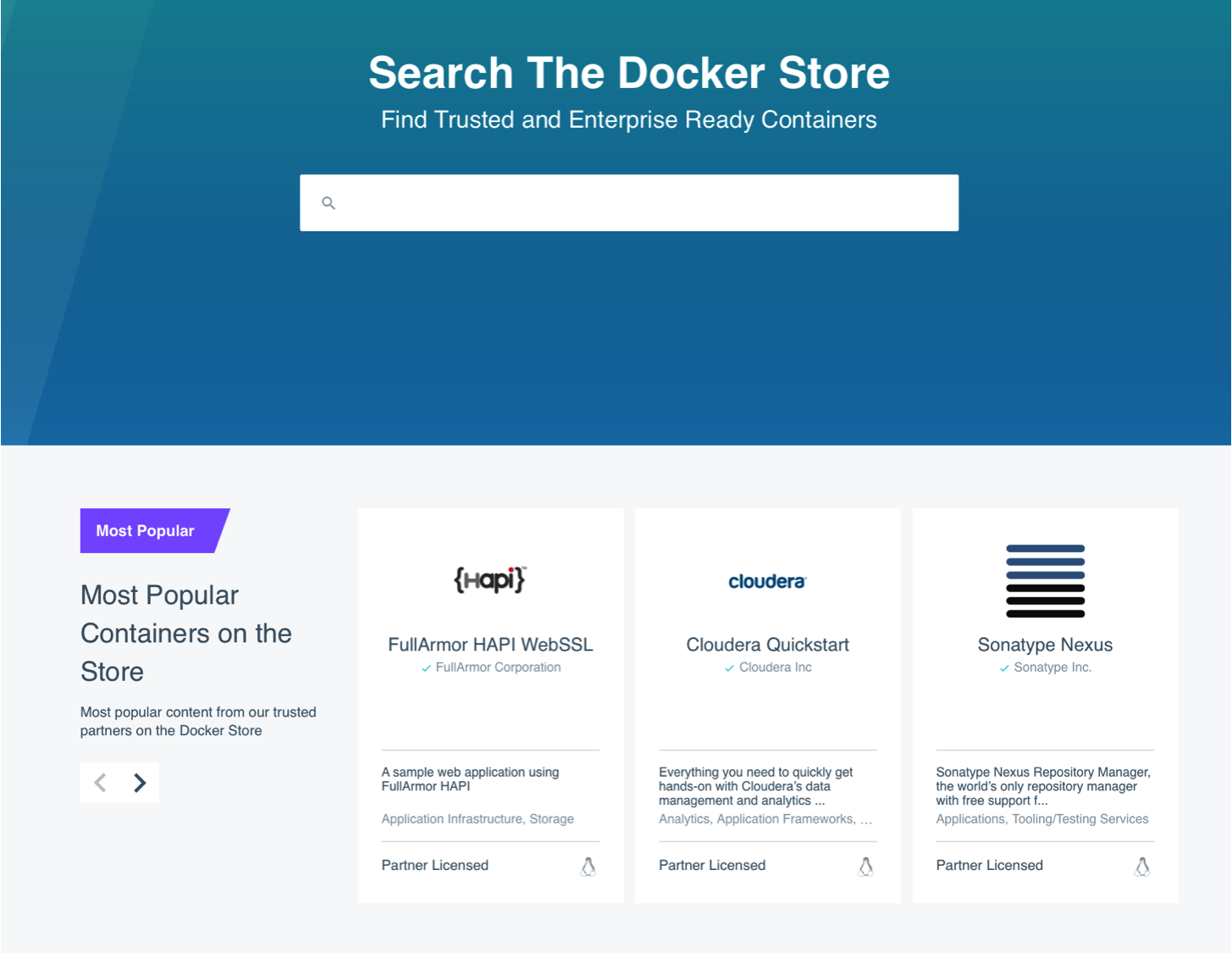Click 'Application Infrastructure, Storage' category text

coord(478,819)
